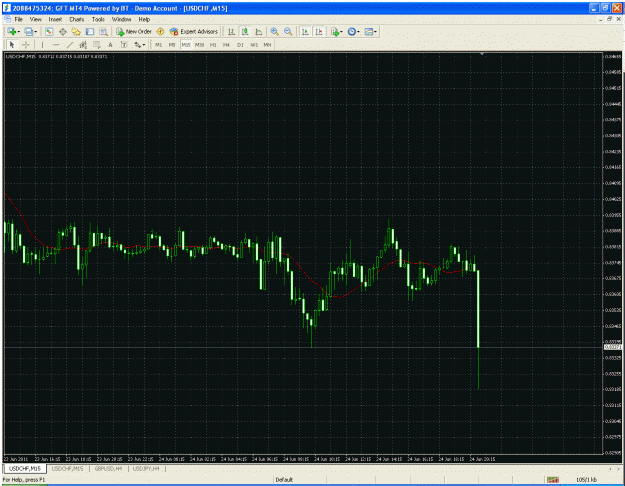Switch chart to candlestick style

(x=245, y=31)
